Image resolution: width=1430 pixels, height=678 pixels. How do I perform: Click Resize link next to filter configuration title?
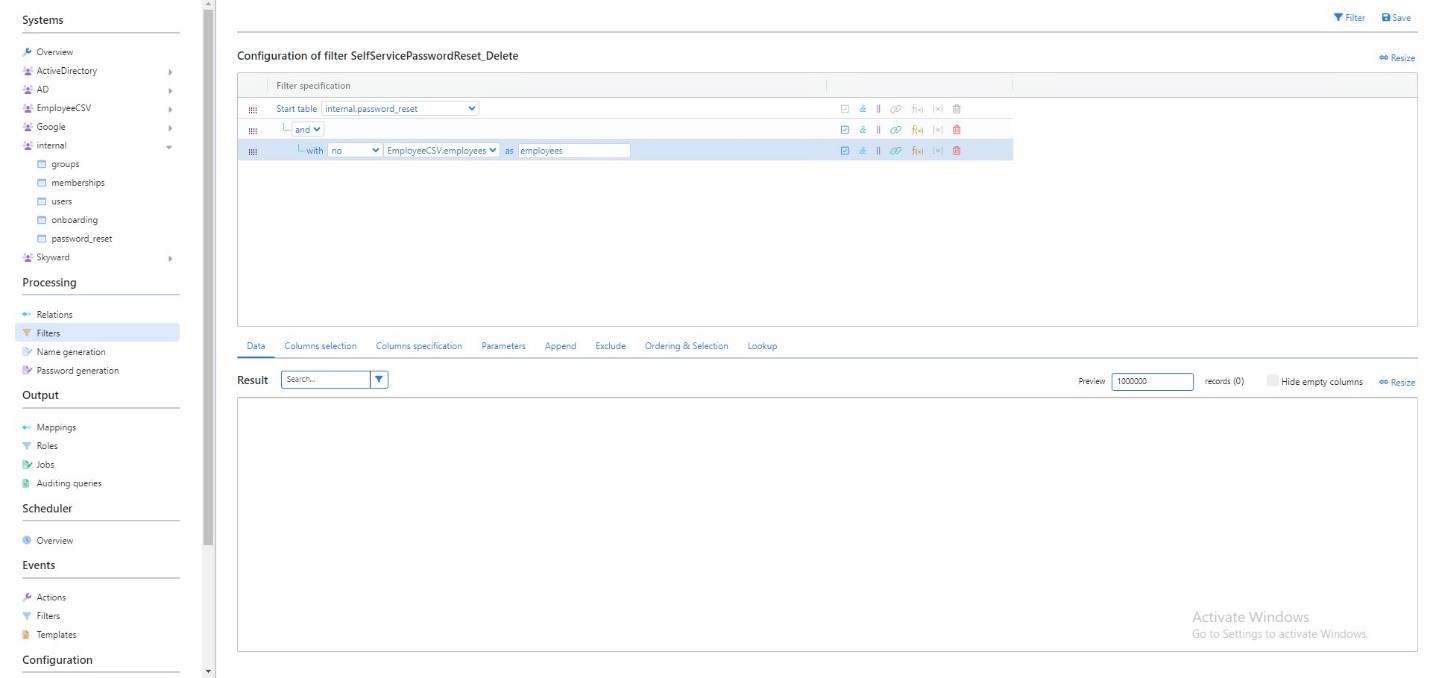(1397, 58)
